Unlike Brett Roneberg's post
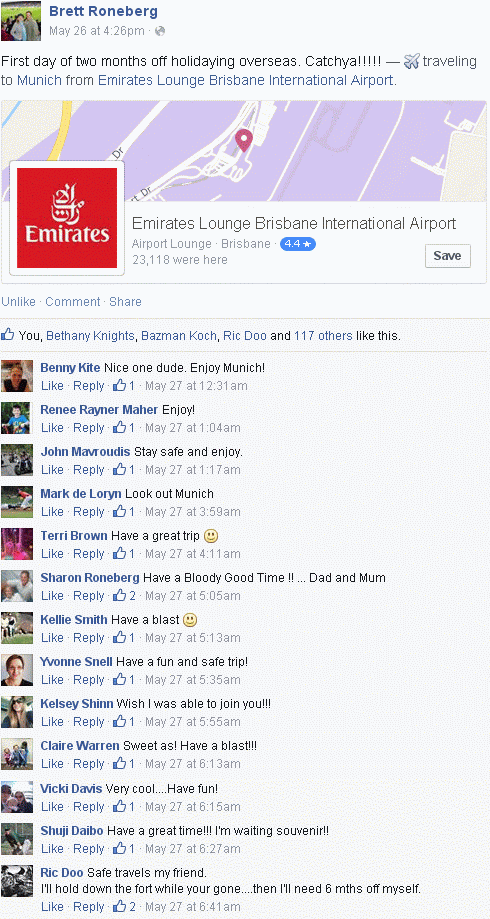Screen dimensions: 490x919 pyautogui.click(x=19, y=302)
